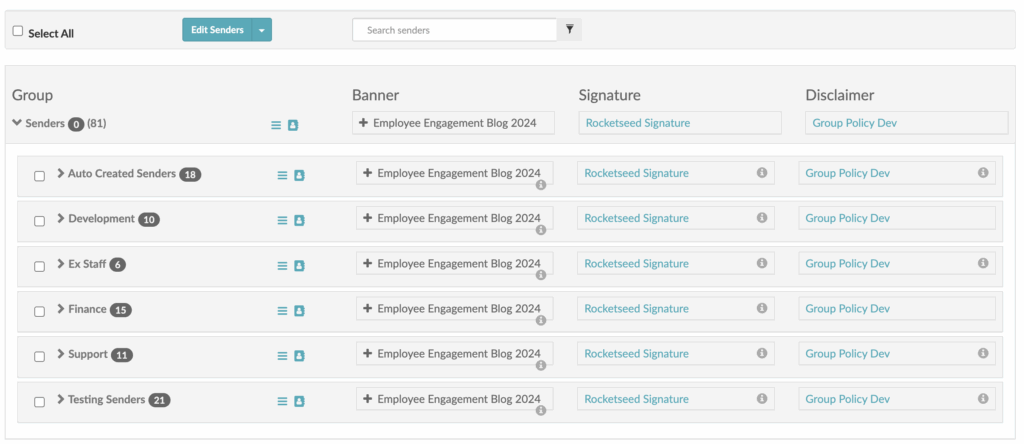Click the list icon in Senders header row
Image resolution: width=1024 pixels, height=444 pixels.
coord(277,125)
